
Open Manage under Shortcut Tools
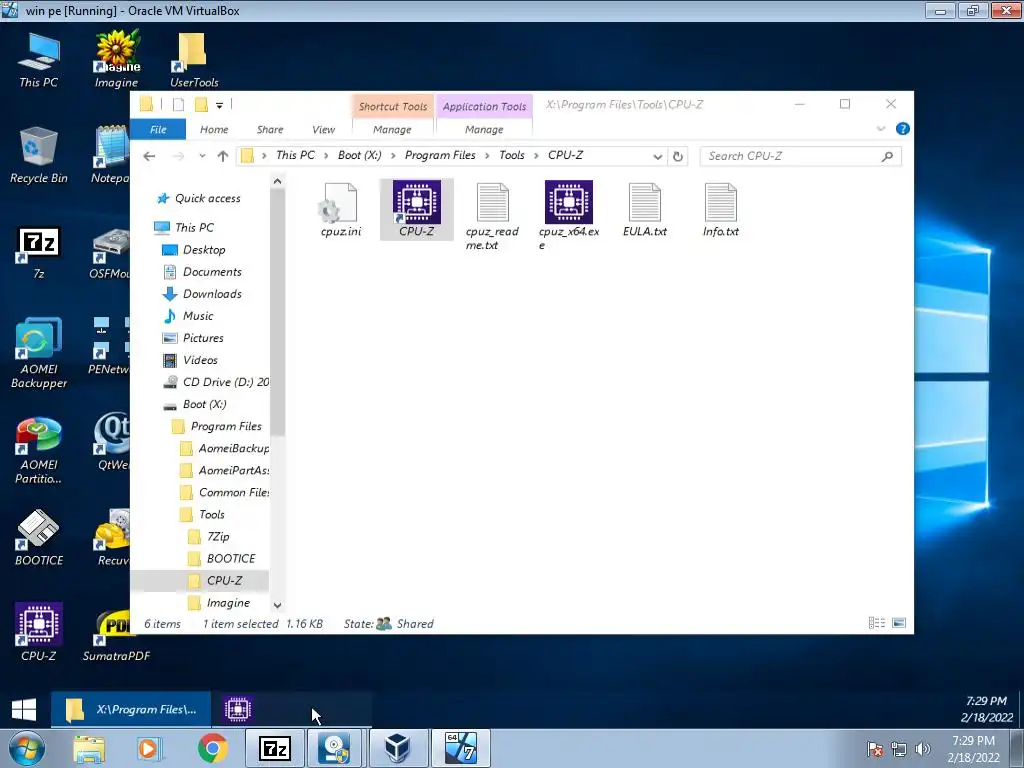point(392,129)
